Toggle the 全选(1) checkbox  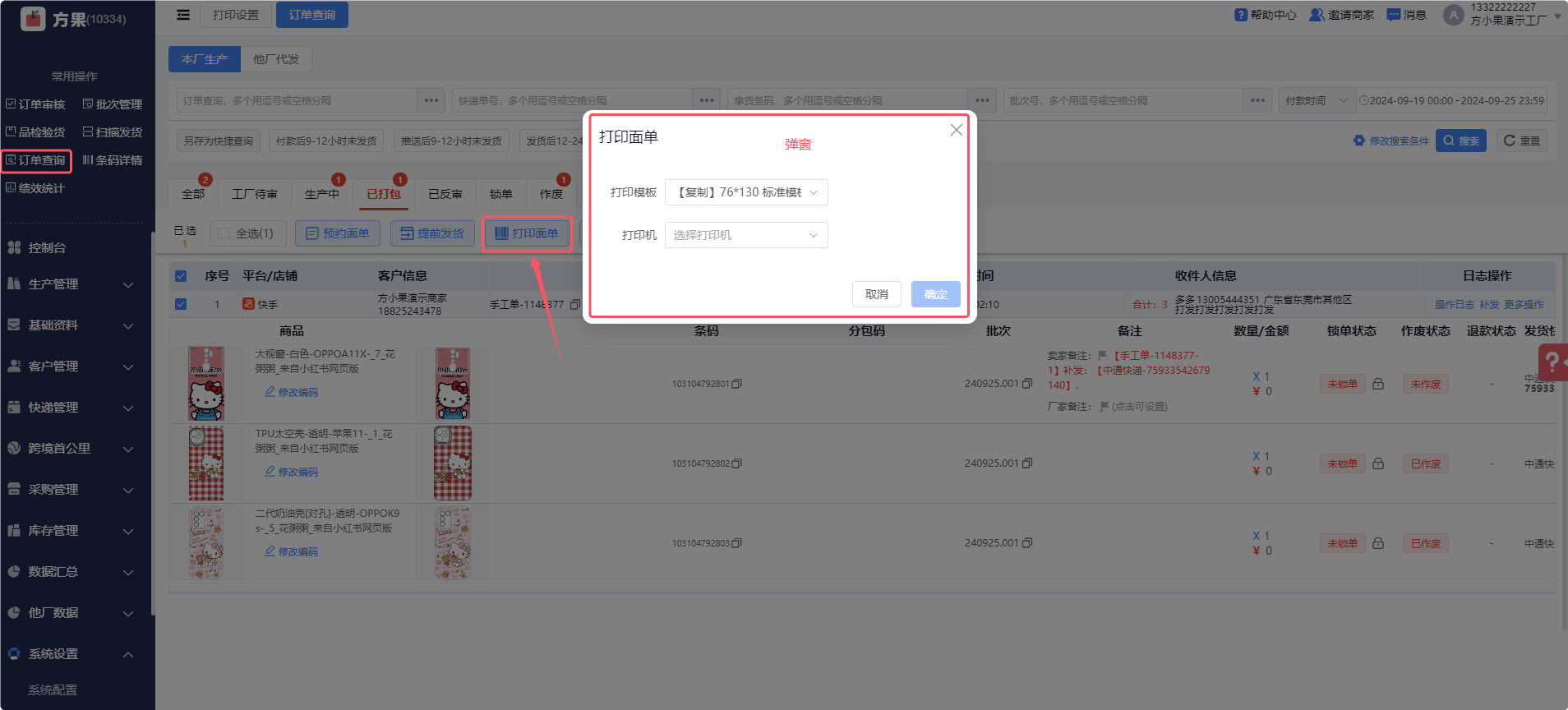[224, 233]
